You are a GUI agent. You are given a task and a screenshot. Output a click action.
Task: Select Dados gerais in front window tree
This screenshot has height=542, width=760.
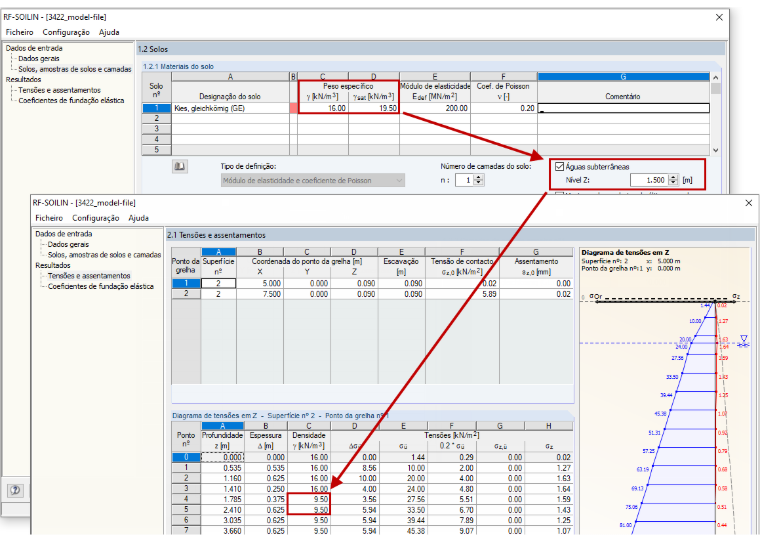[68, 244]
